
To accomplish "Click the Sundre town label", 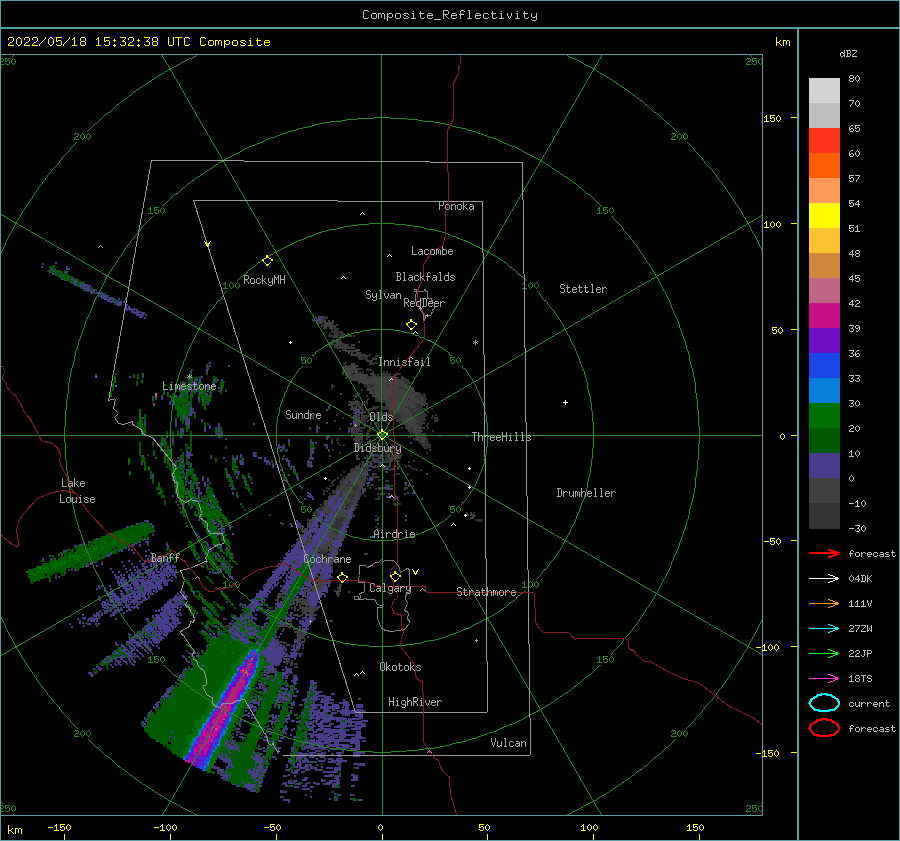I will click(x=303, y=414).
